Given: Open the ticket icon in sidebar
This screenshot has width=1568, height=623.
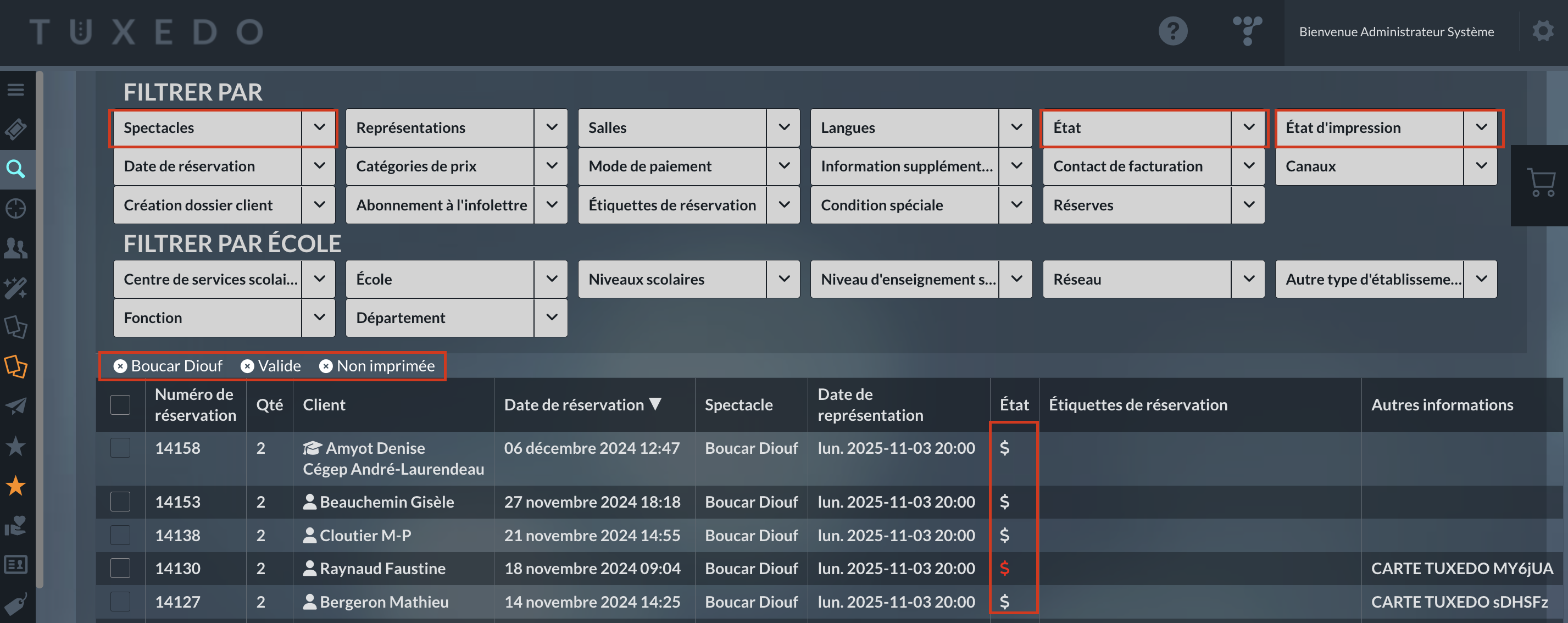Looking at the screenshot, I should 16,129.
